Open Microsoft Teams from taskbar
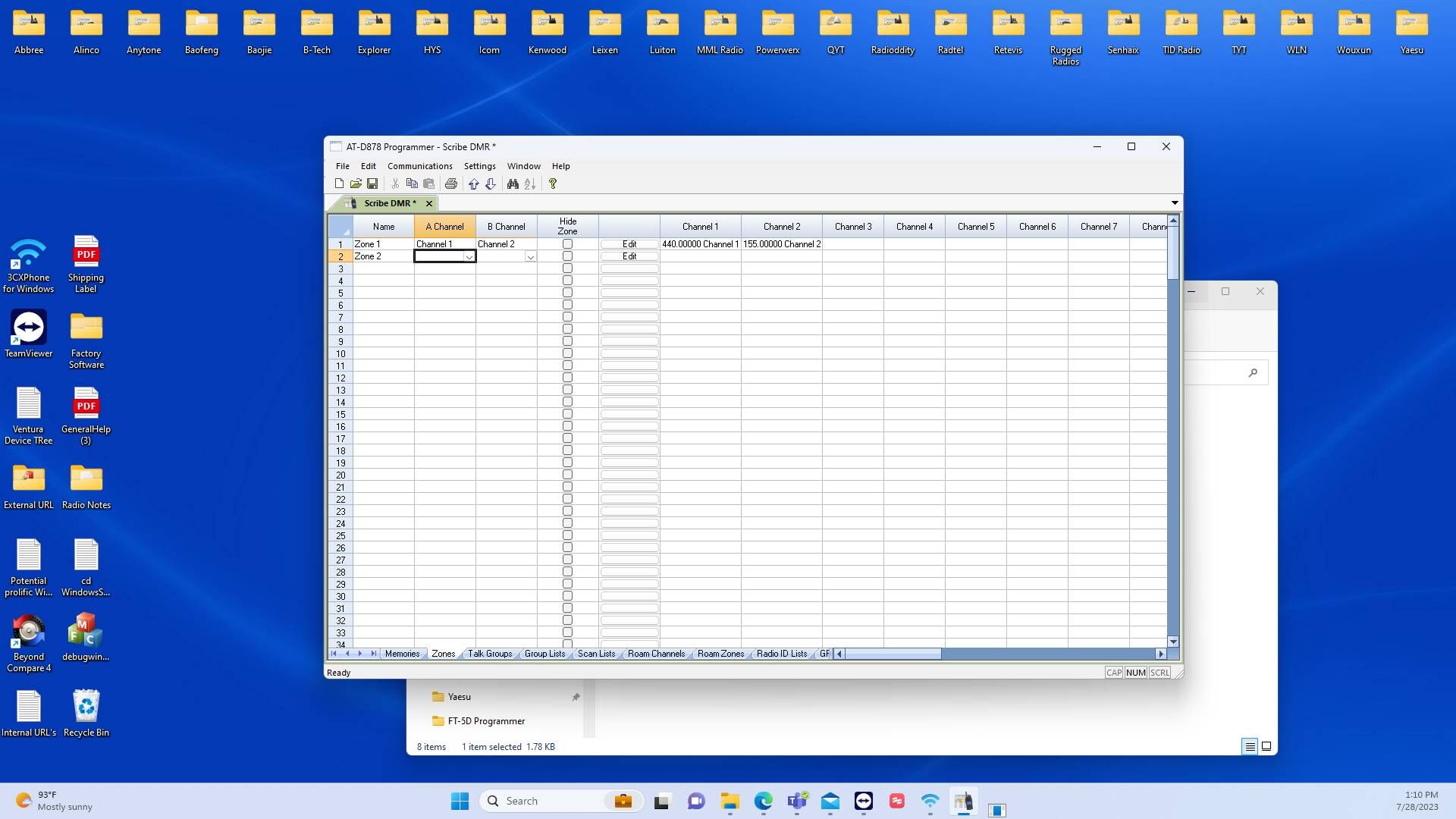The height and width of the screenshot is (819, 1456). (x=797, y=801)
